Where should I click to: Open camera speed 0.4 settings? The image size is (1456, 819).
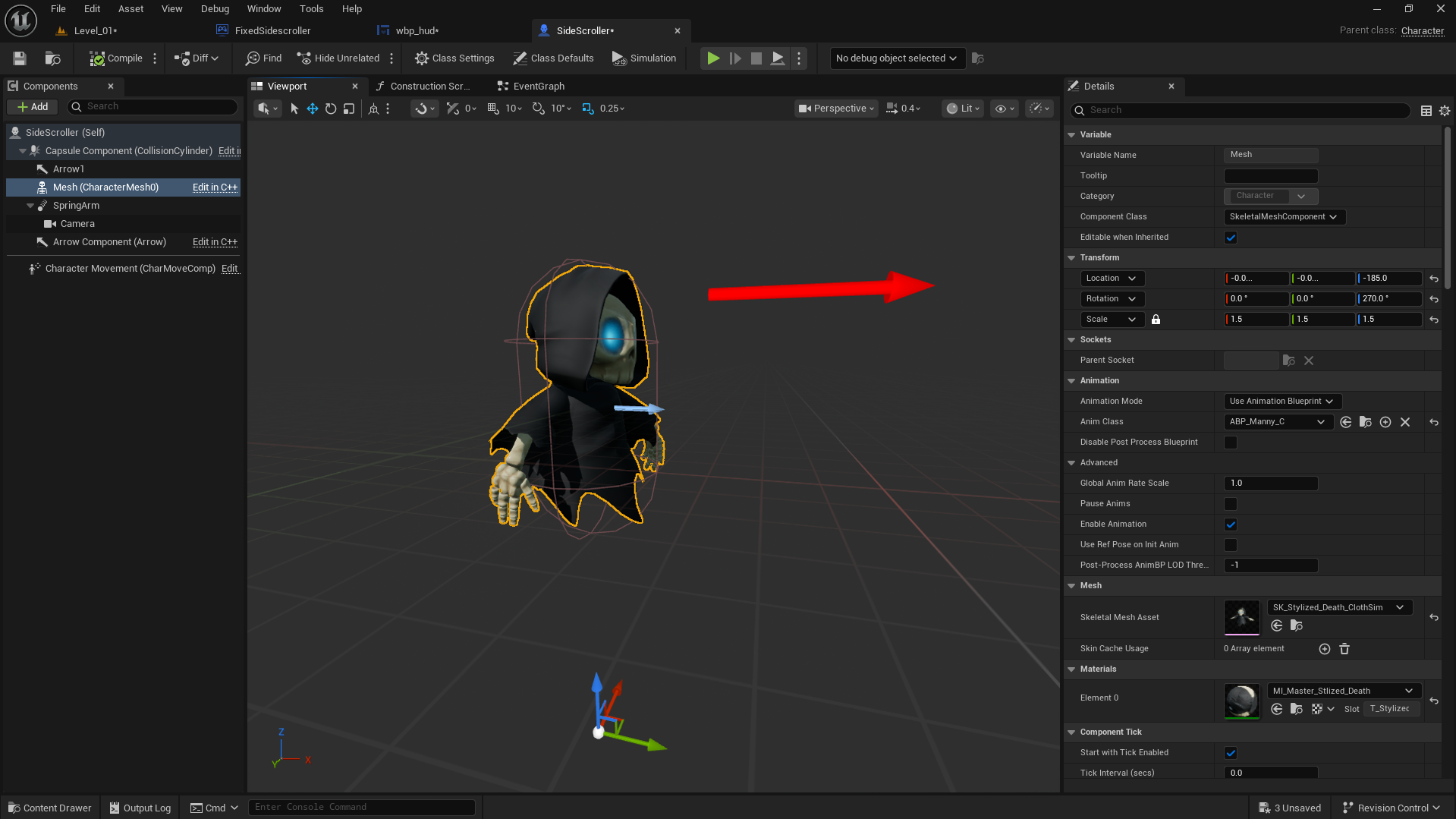[904, 109]
